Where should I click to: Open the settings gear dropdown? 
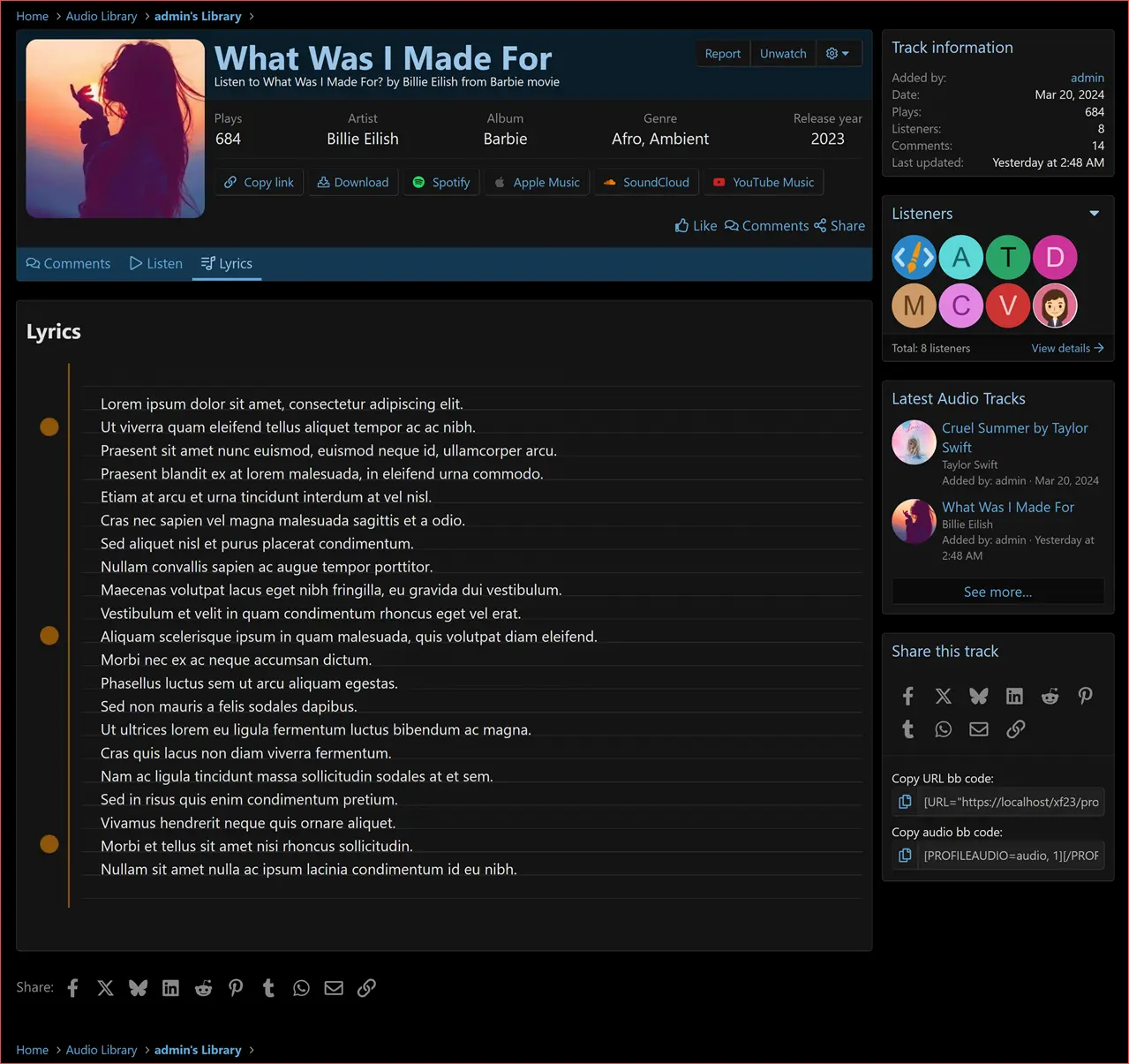[838, 53]
